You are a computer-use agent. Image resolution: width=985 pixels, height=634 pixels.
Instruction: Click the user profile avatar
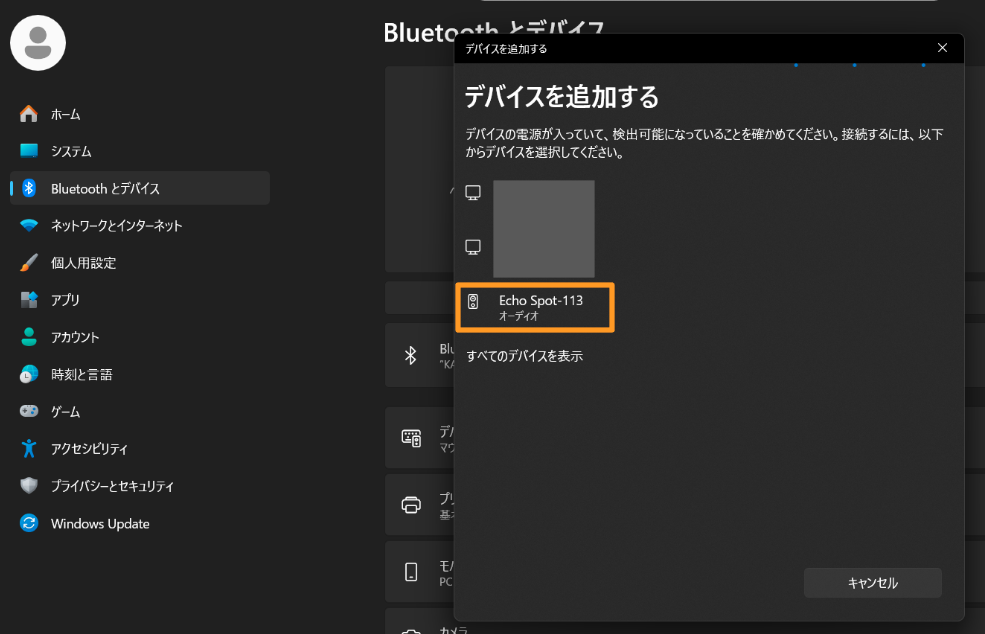[x=38, y=42]
